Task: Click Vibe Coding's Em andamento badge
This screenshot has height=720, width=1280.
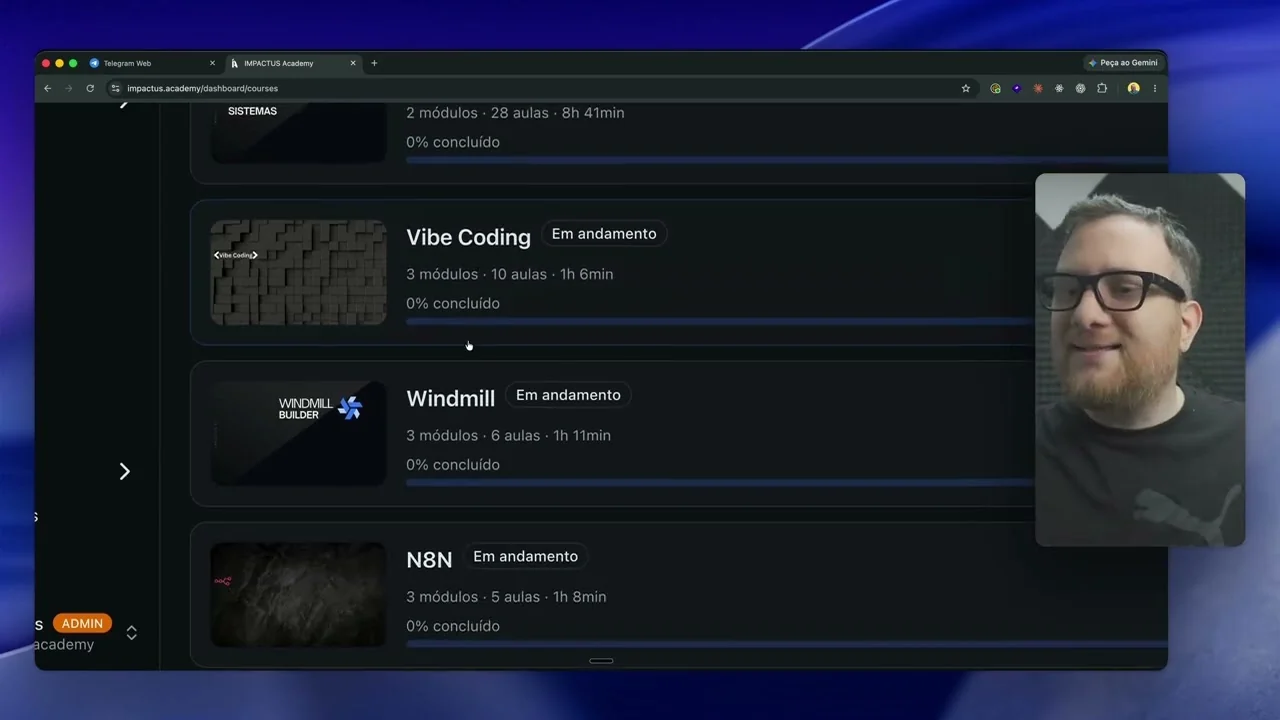Action: 604,234
